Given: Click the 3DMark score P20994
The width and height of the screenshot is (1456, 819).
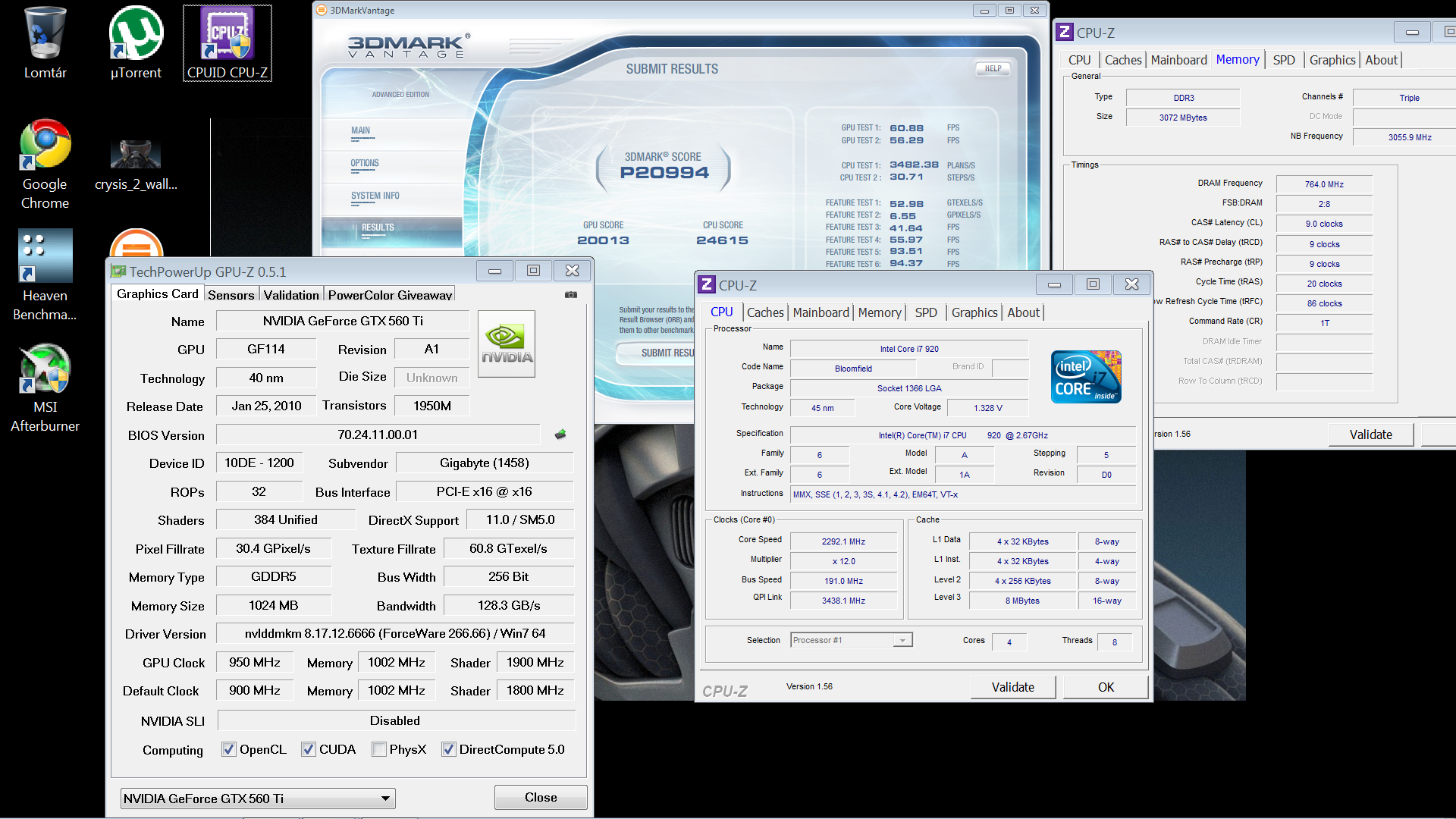Looking at the screenshot, I should click(664, 172).
